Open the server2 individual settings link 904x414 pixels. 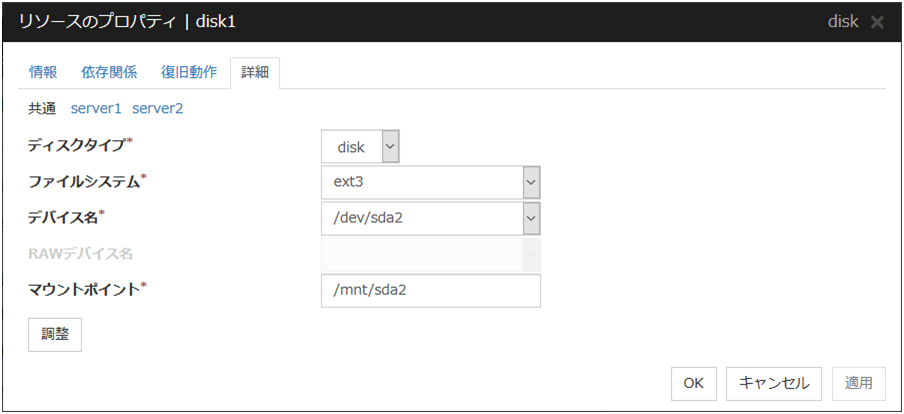157,107
